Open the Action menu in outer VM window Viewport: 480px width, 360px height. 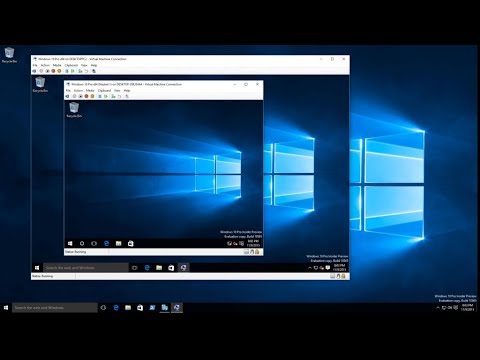tap(45, 65)
